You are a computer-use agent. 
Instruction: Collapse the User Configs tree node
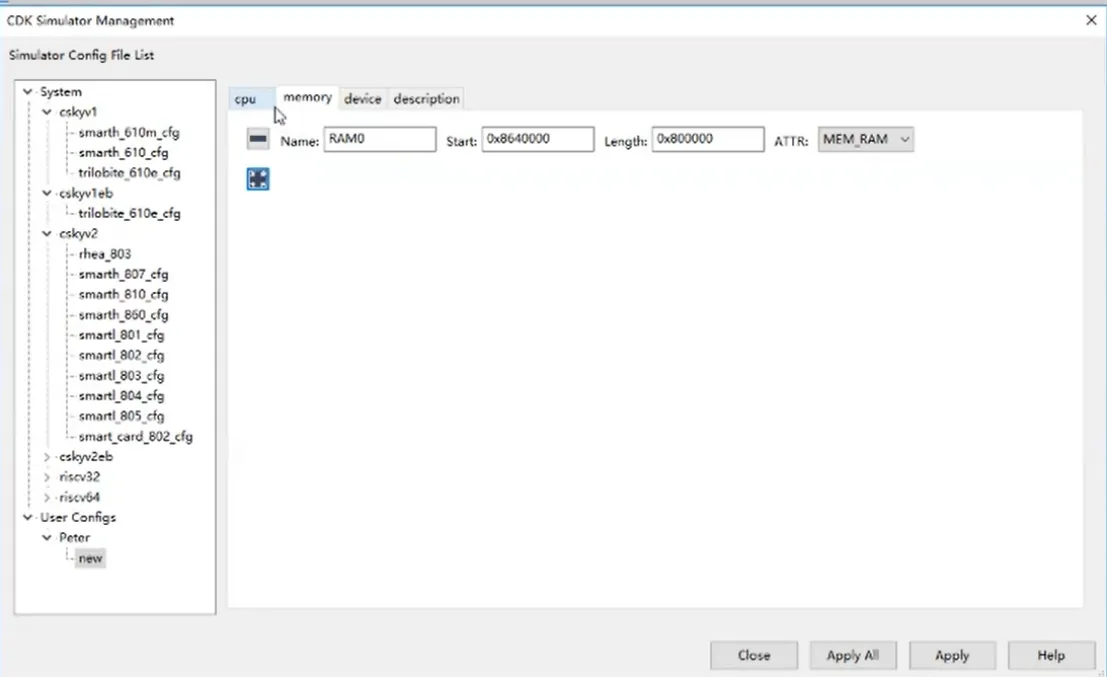(x=28, y=518)
